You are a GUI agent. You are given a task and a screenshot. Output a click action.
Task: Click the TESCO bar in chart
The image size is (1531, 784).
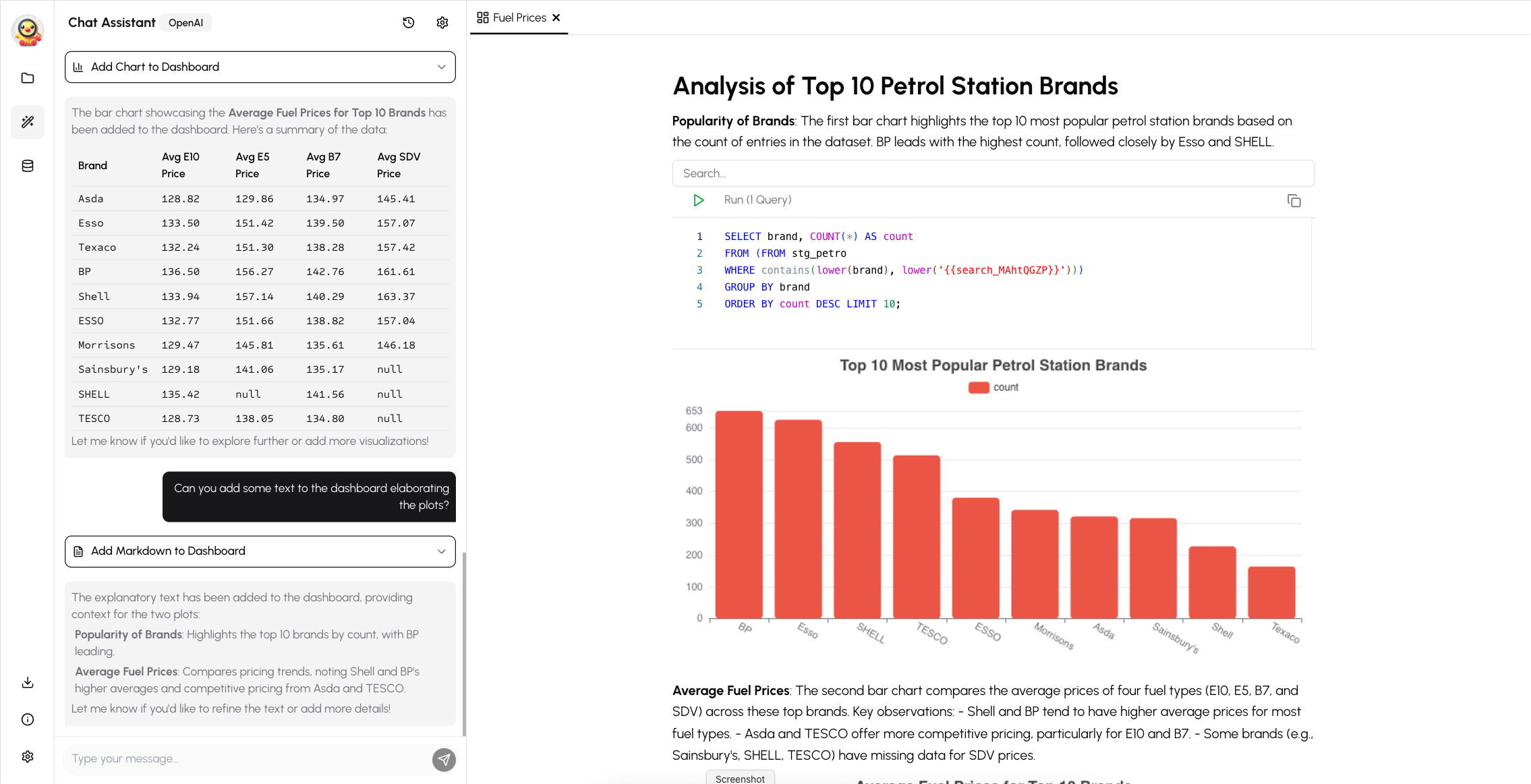point(916,537)
